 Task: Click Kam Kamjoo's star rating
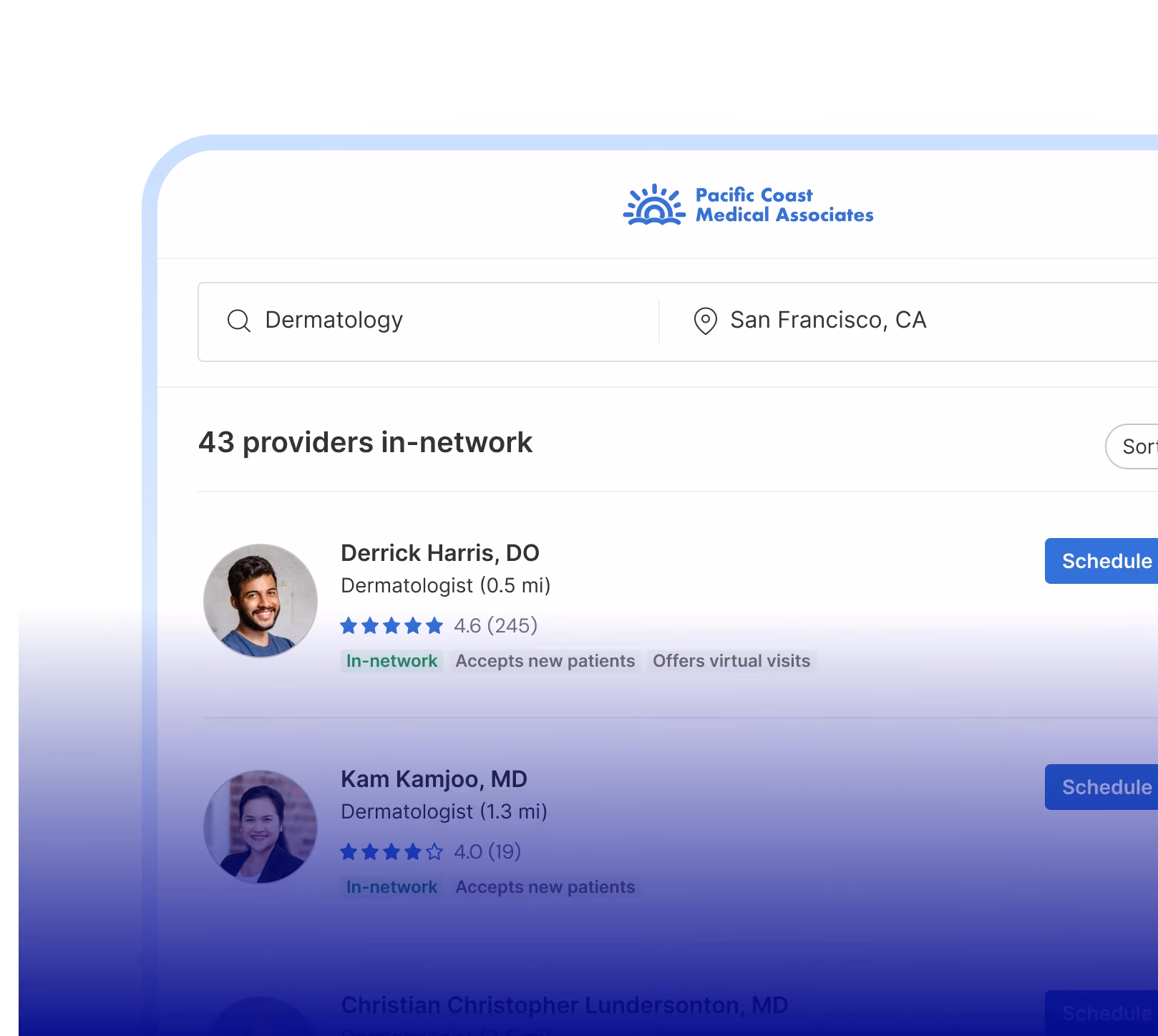tap(391, 852)
